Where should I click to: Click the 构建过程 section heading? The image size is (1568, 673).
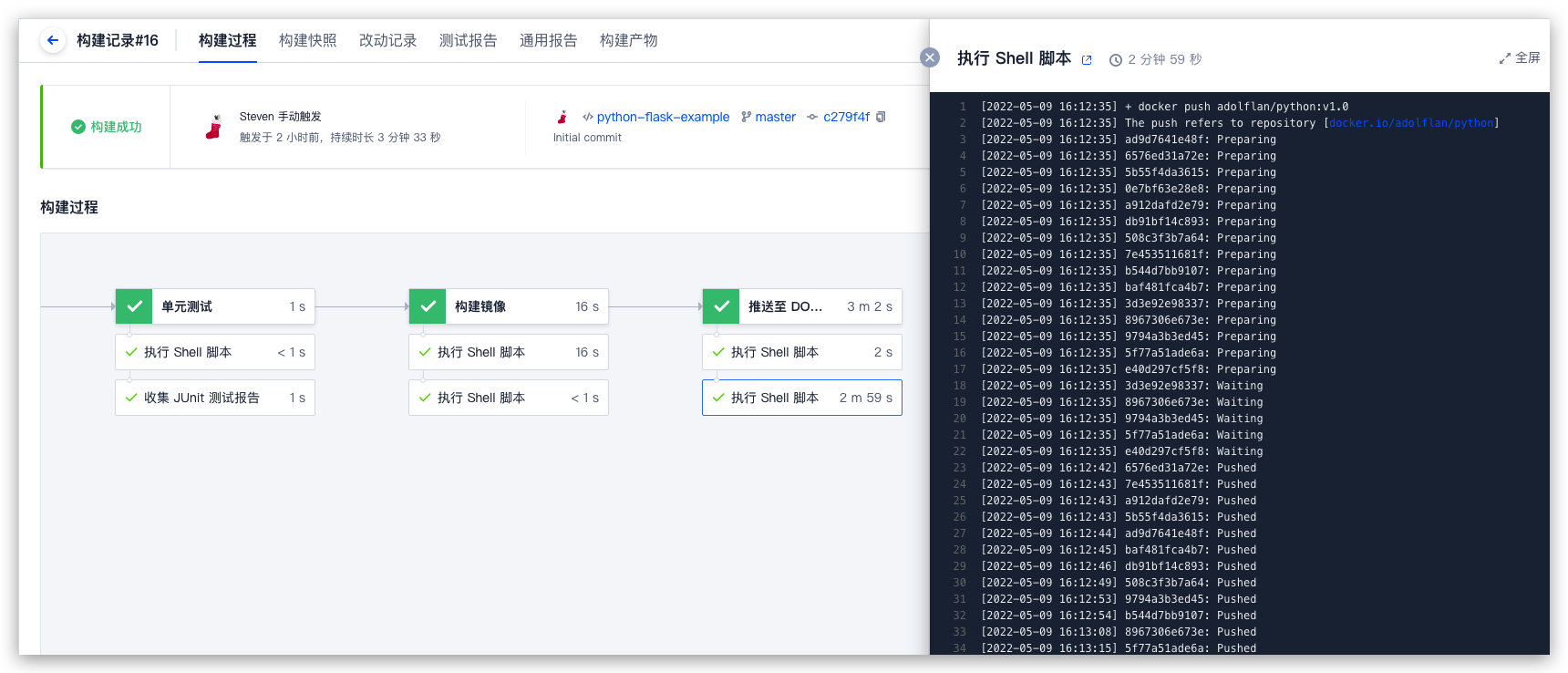pyautogui.click(x=69, y=207)
